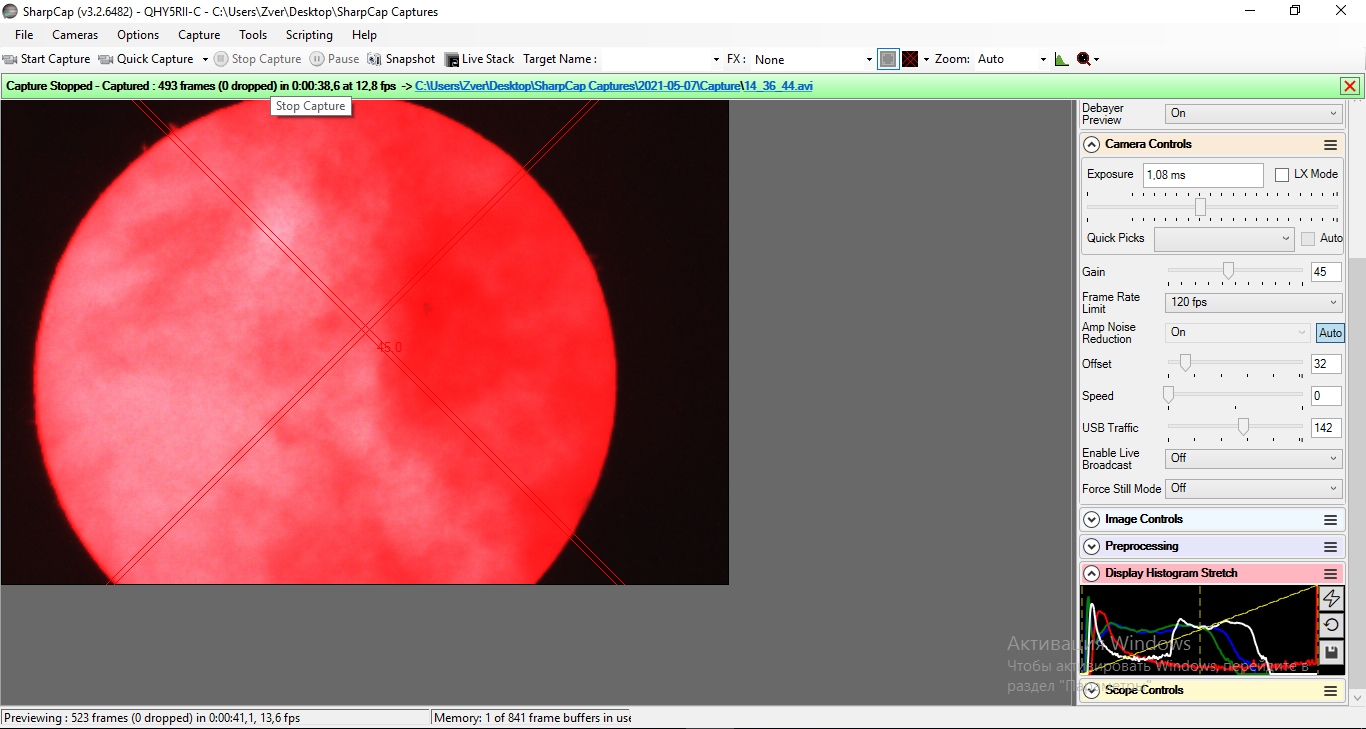Click the Snapshot toolbar button
This screenshot has width=1366, height=729.
pos(401,59)
